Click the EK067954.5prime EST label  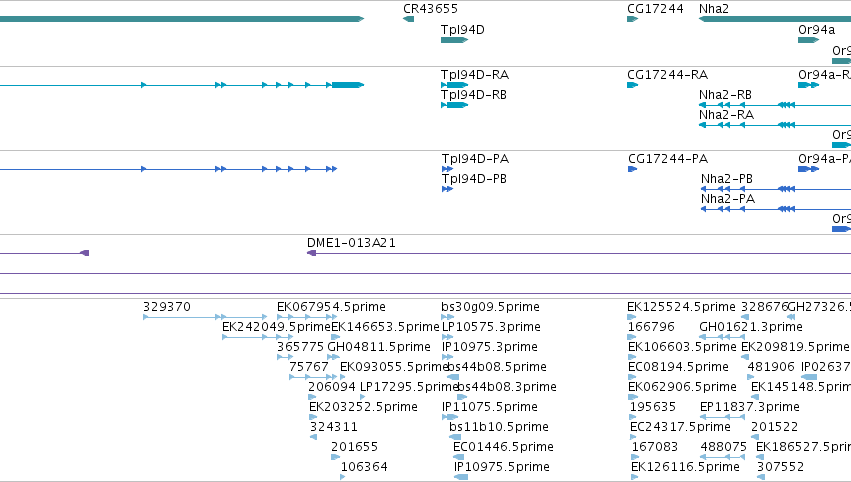click(331, 307)
